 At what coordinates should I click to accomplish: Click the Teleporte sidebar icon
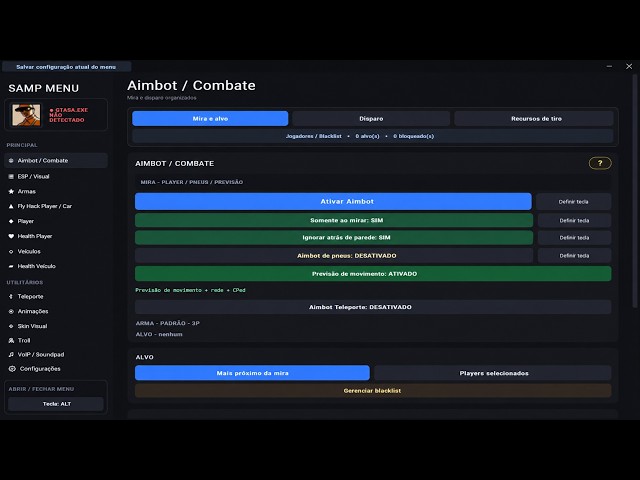(x=11, y=297)
